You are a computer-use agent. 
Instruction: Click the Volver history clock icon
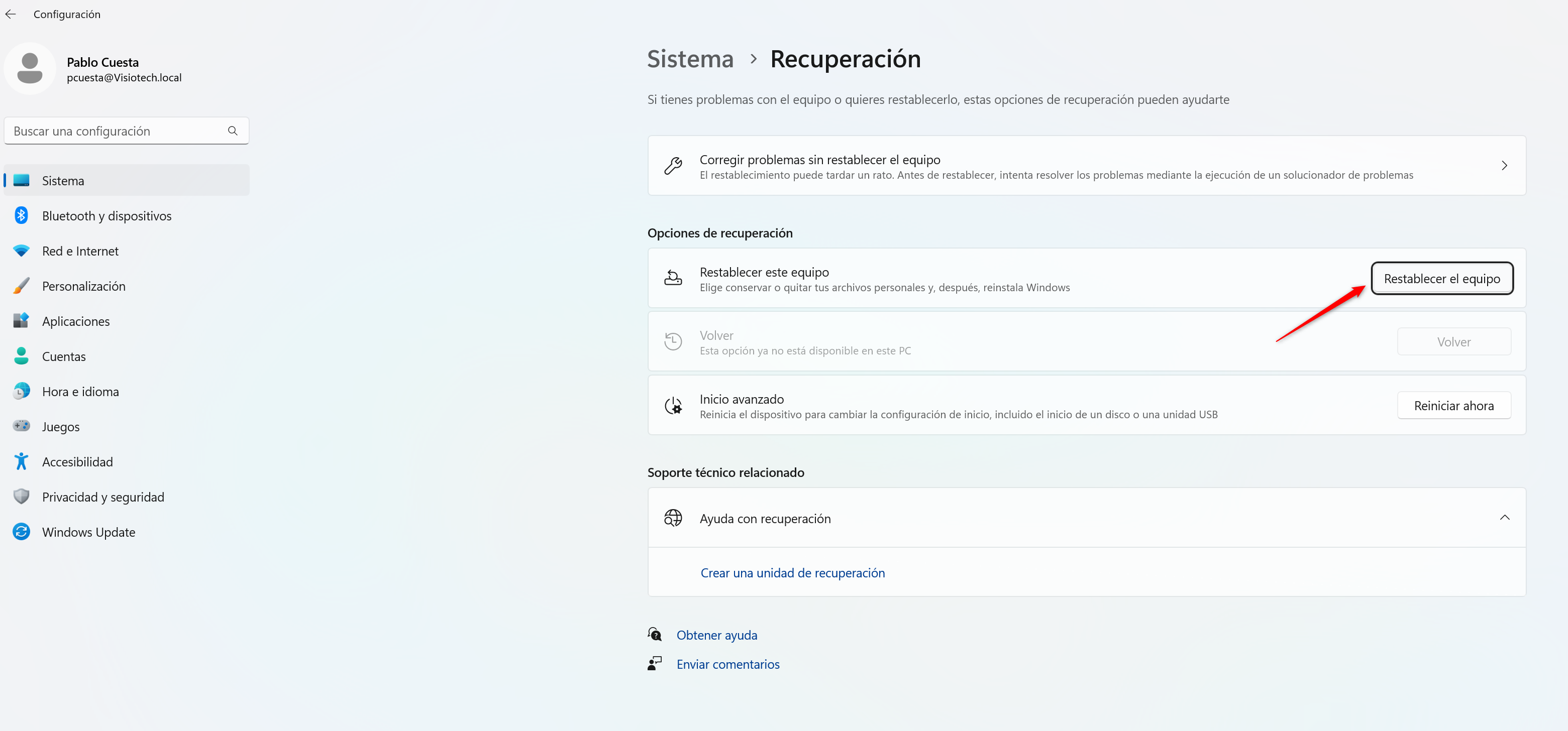[673, 341]
